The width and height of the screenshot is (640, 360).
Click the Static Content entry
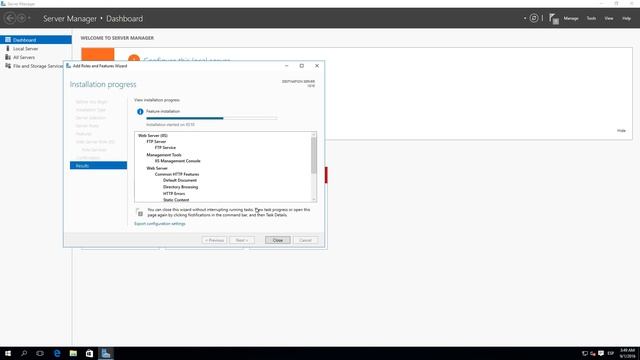176,200
